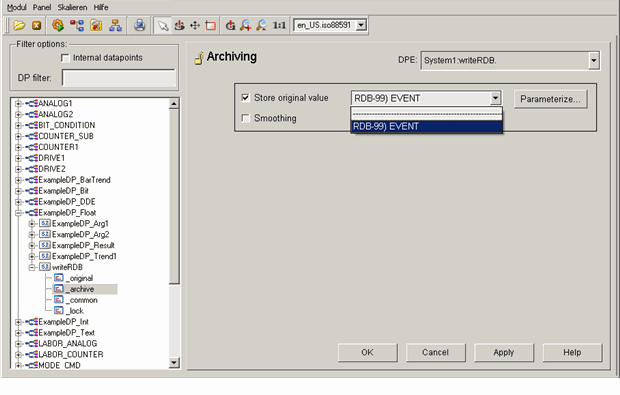The height and width of the screenshot is (395, 620).
Task: Collapse the writeRDB tree node
Action: (32, 267)
